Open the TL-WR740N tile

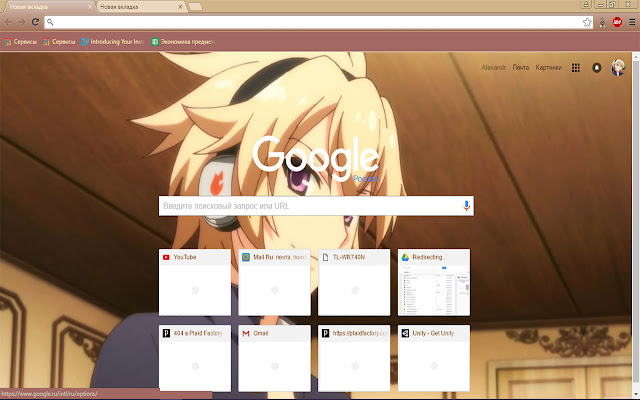pyautogui.click(x=354, y=282)
